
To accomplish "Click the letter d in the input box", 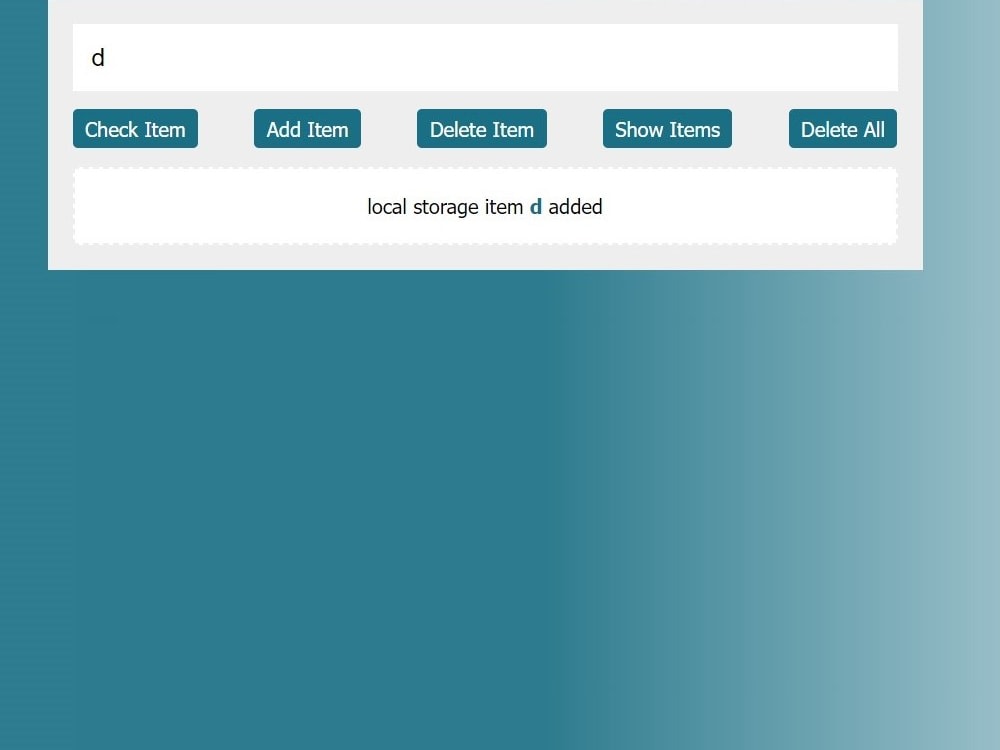I will [97, 58].
